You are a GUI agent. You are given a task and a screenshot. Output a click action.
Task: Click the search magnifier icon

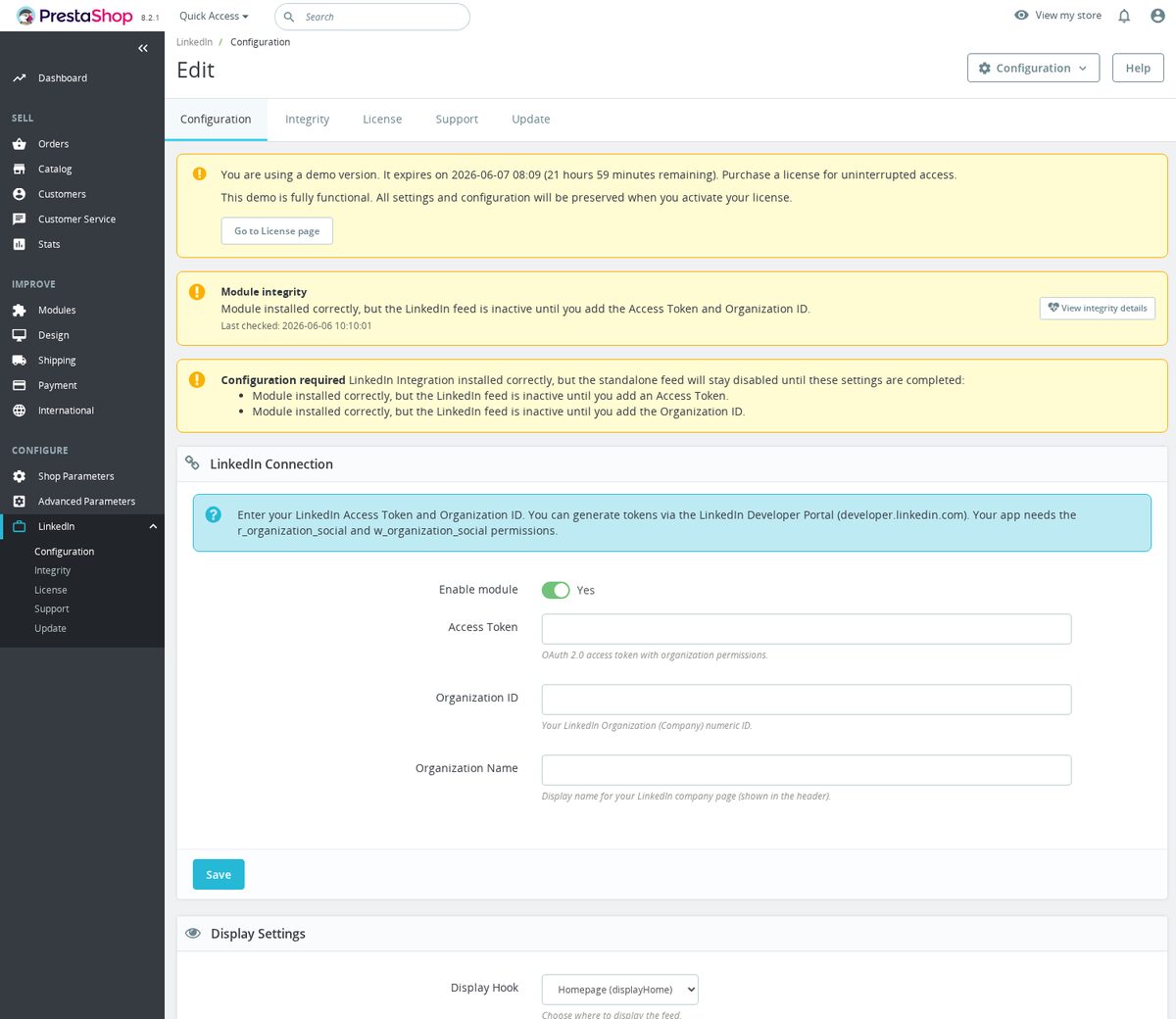tap(289, 17)
